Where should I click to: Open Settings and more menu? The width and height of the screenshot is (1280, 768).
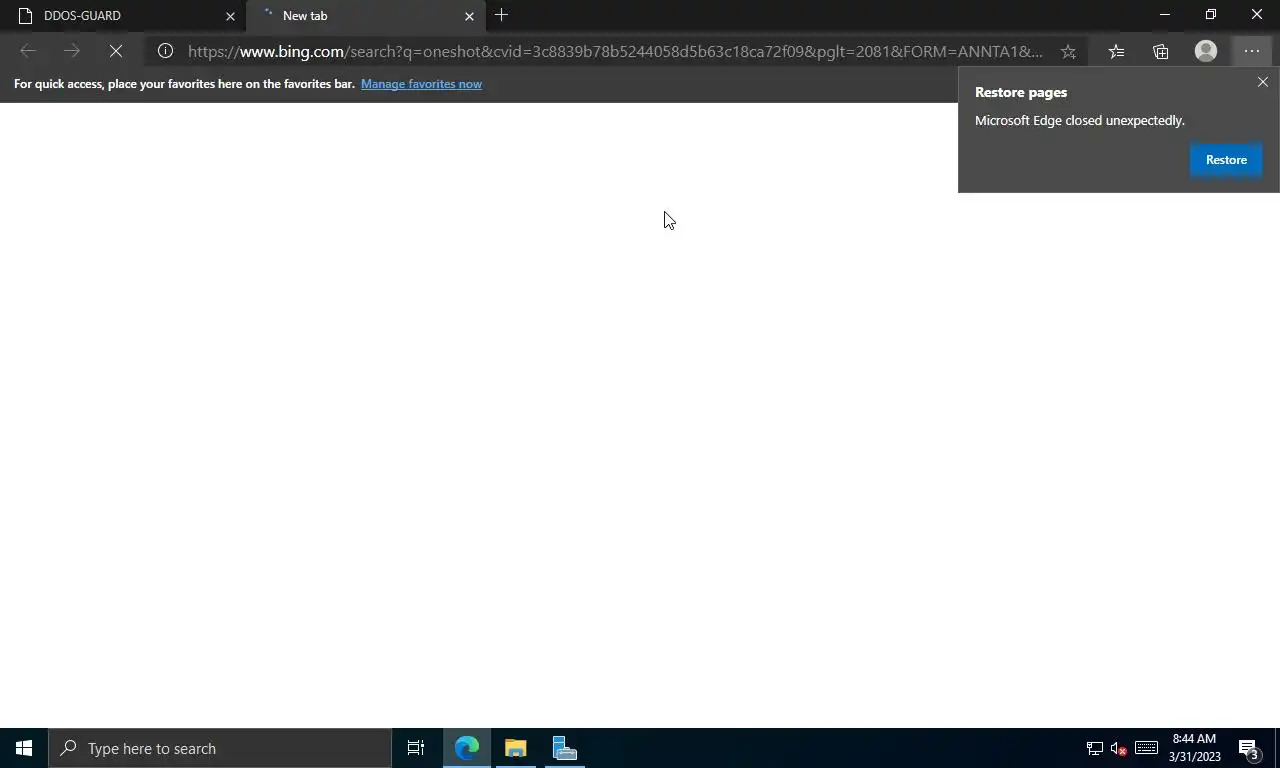[1251, 51]
